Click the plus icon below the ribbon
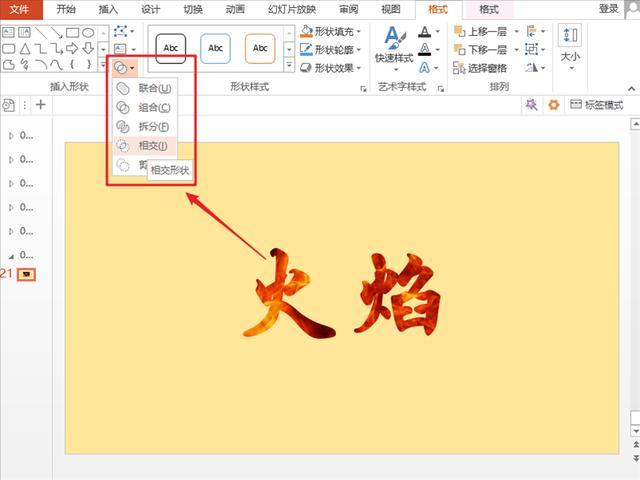This screenshot has height=480, width=640. [40, 105]
